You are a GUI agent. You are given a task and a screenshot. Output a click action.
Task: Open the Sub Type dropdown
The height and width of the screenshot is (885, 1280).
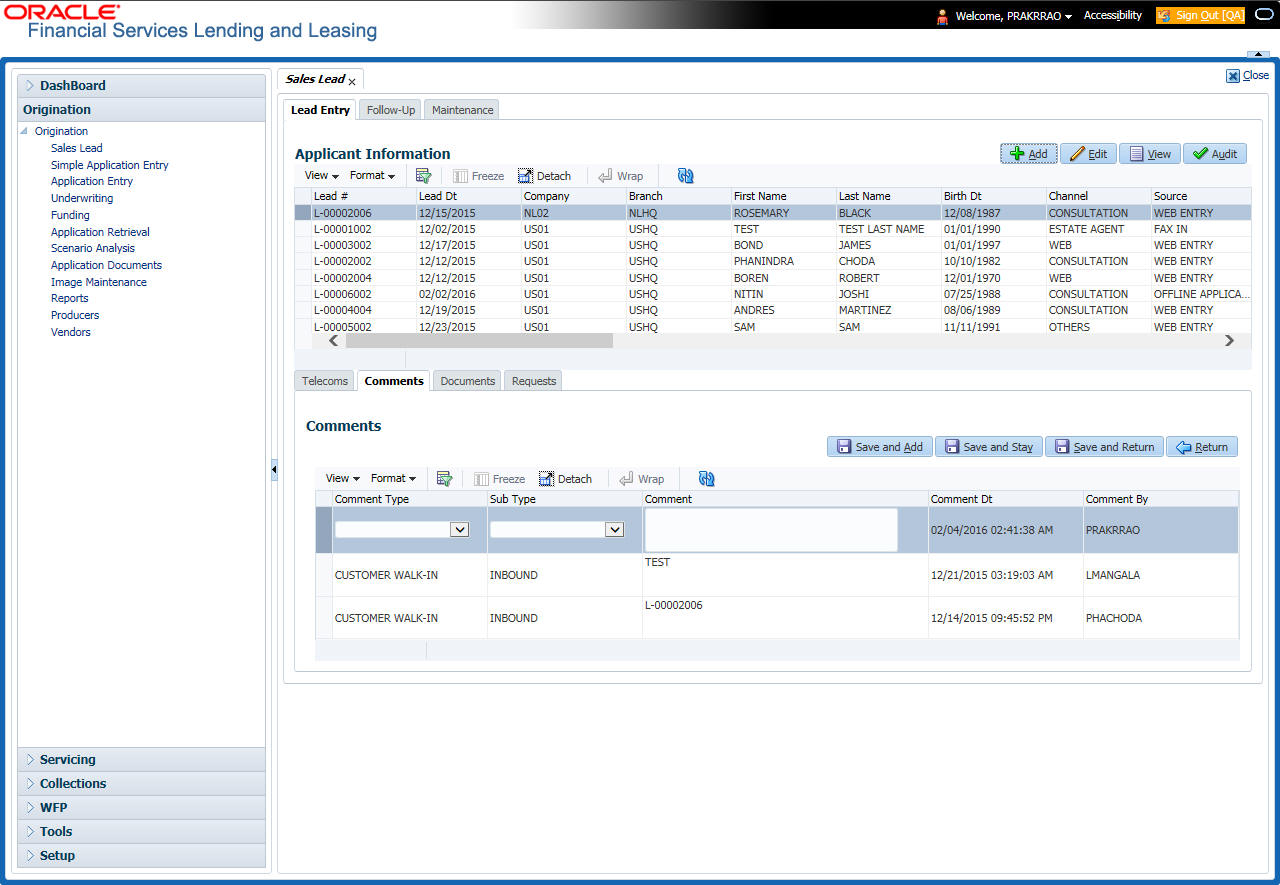tap(614, 530)
